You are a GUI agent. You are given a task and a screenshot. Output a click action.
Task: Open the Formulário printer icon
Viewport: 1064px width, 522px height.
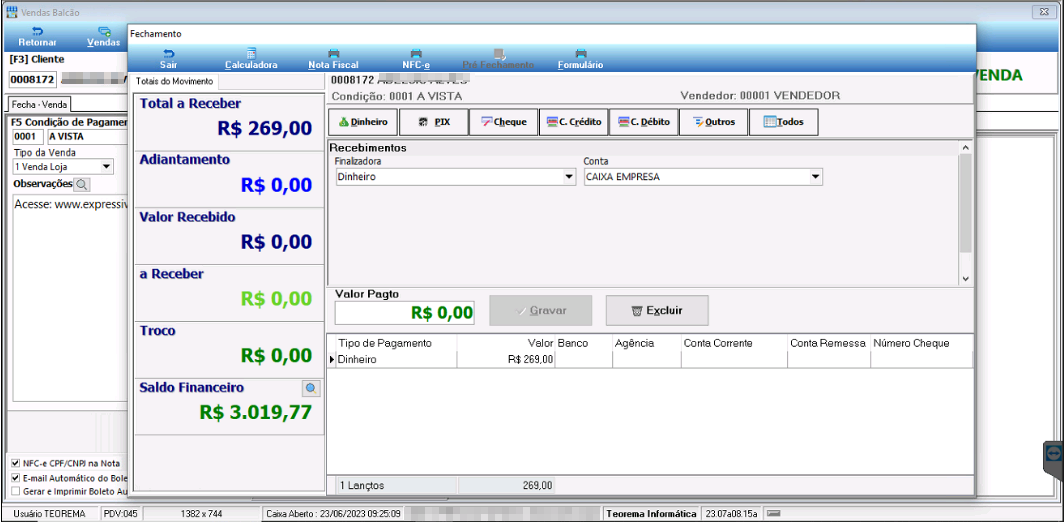(580, 53)
